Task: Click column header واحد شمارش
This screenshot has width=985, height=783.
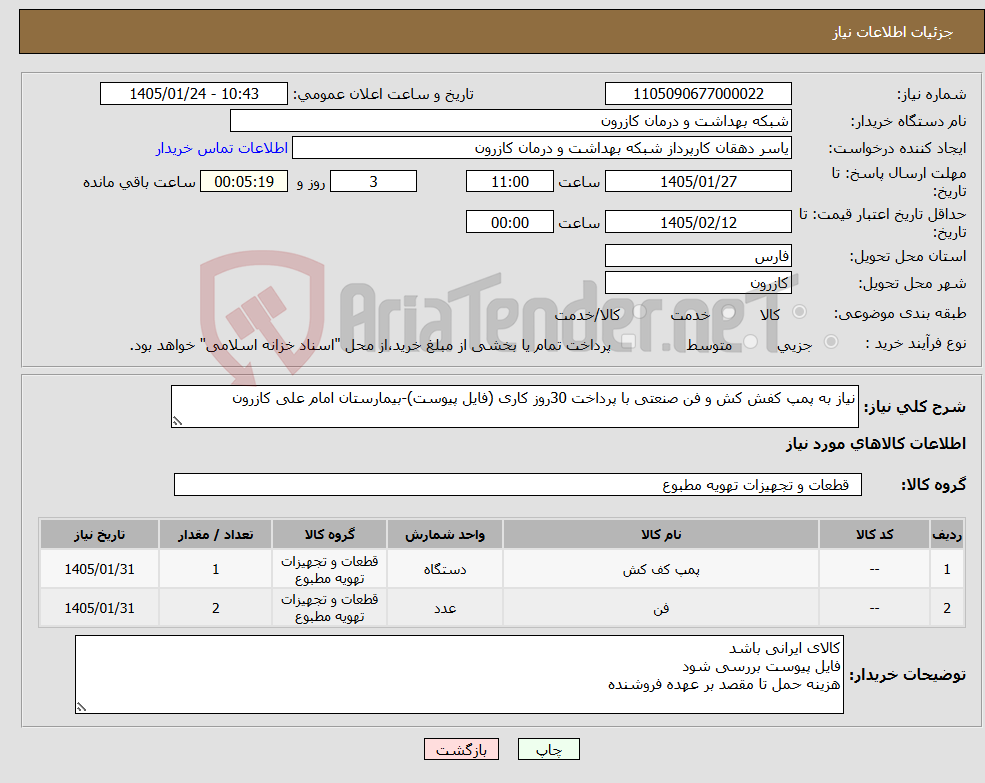Action: click(x=445, y=534)
